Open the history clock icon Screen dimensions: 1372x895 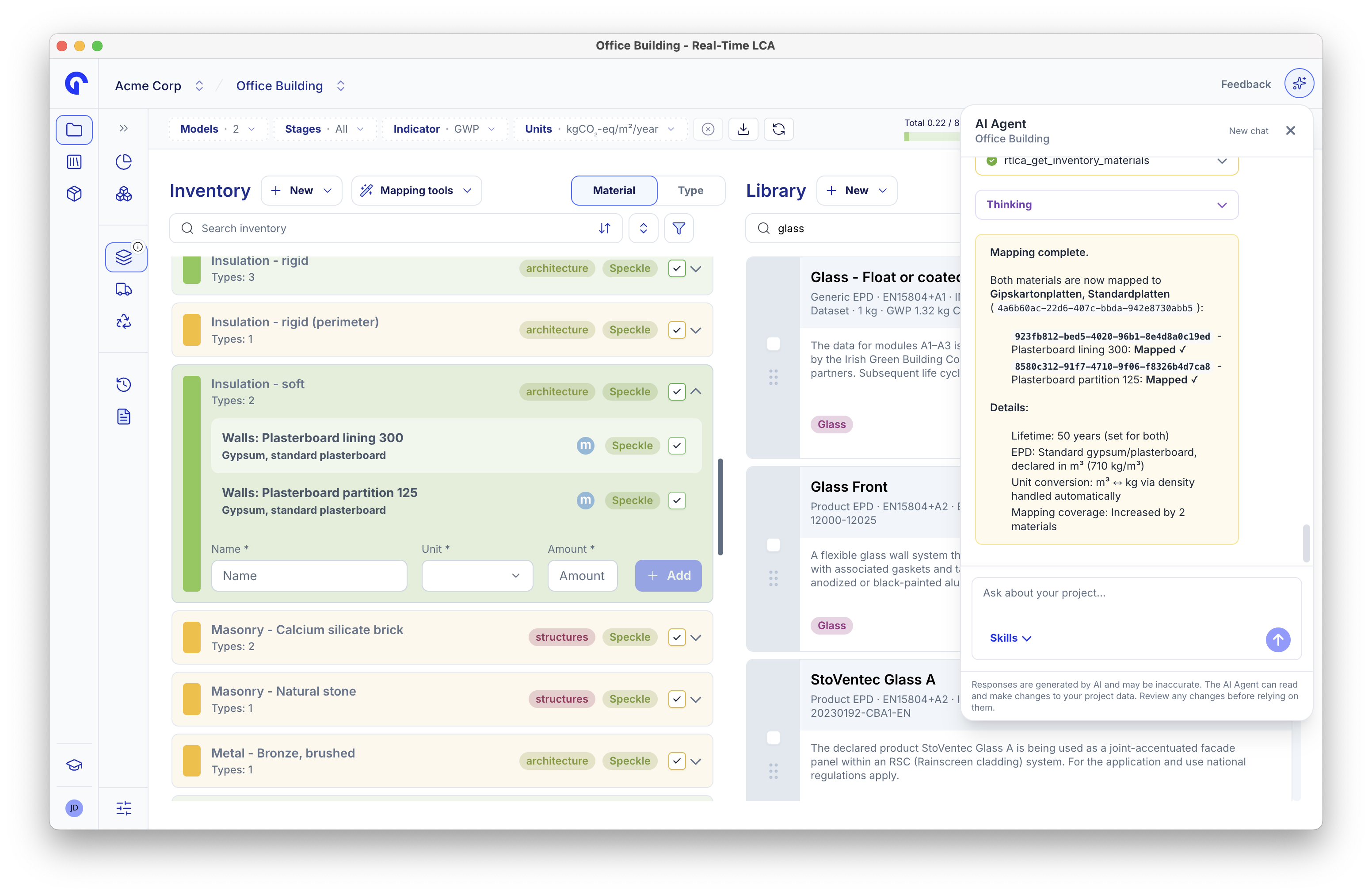point(123,384)
